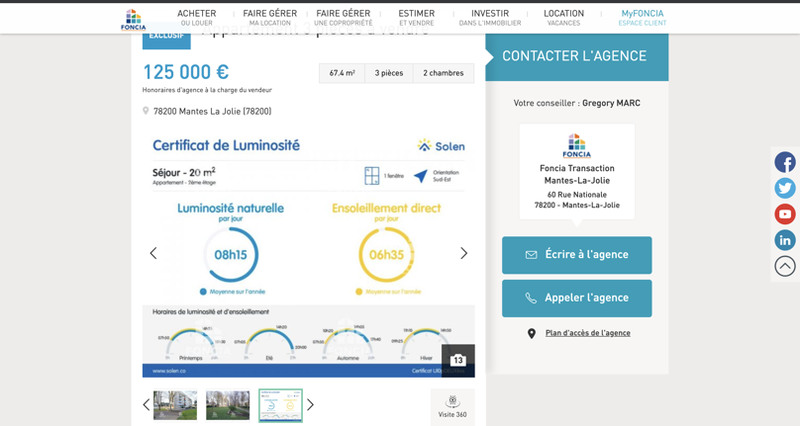Share listing on Facebook

pos(785,163)
